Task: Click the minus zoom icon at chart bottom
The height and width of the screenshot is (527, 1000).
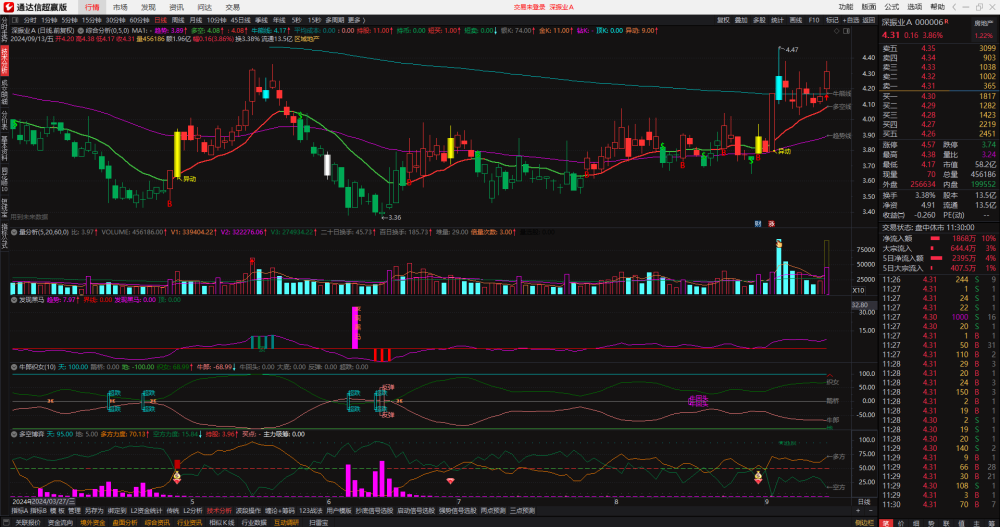Action: pyautogui.click(x=871, y=510)
